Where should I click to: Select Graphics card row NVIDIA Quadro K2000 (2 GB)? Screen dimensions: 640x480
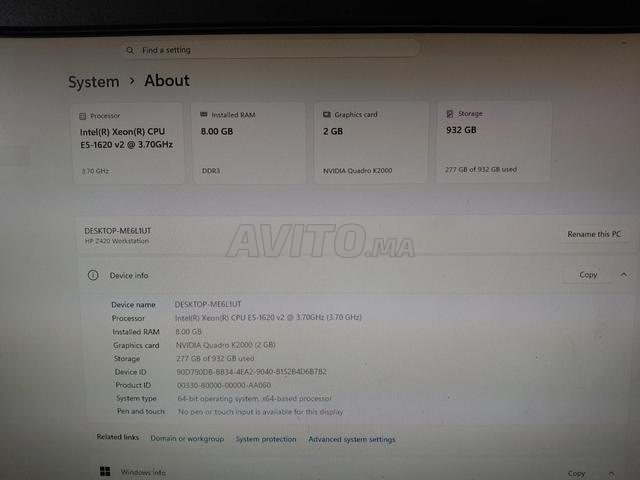click(226, 345)
